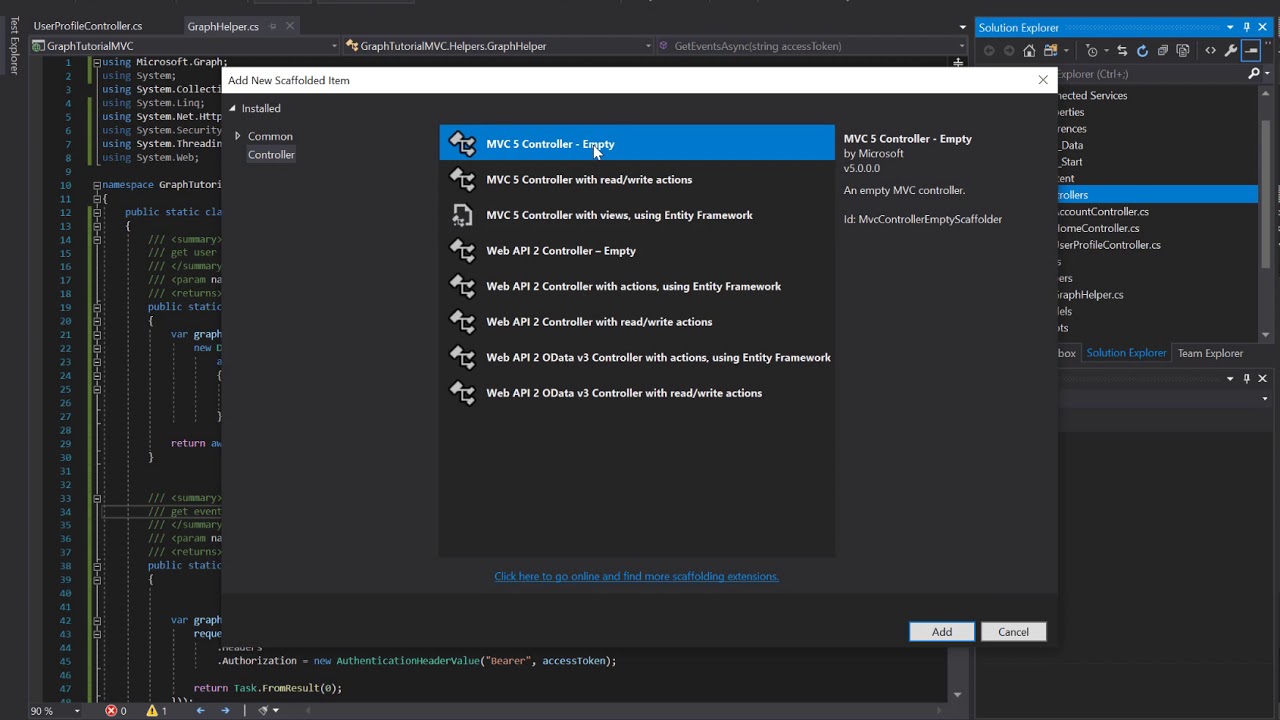Open Switch Views dropdown arrow in Solution Explorer
The image size is (1280, 720).
[x=1066, y=51]
